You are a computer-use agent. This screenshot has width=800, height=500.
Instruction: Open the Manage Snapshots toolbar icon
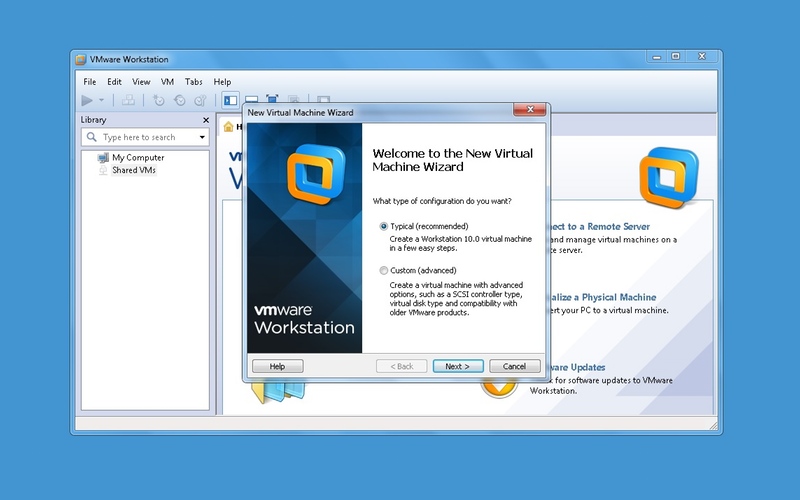click(x=201, y=101)
